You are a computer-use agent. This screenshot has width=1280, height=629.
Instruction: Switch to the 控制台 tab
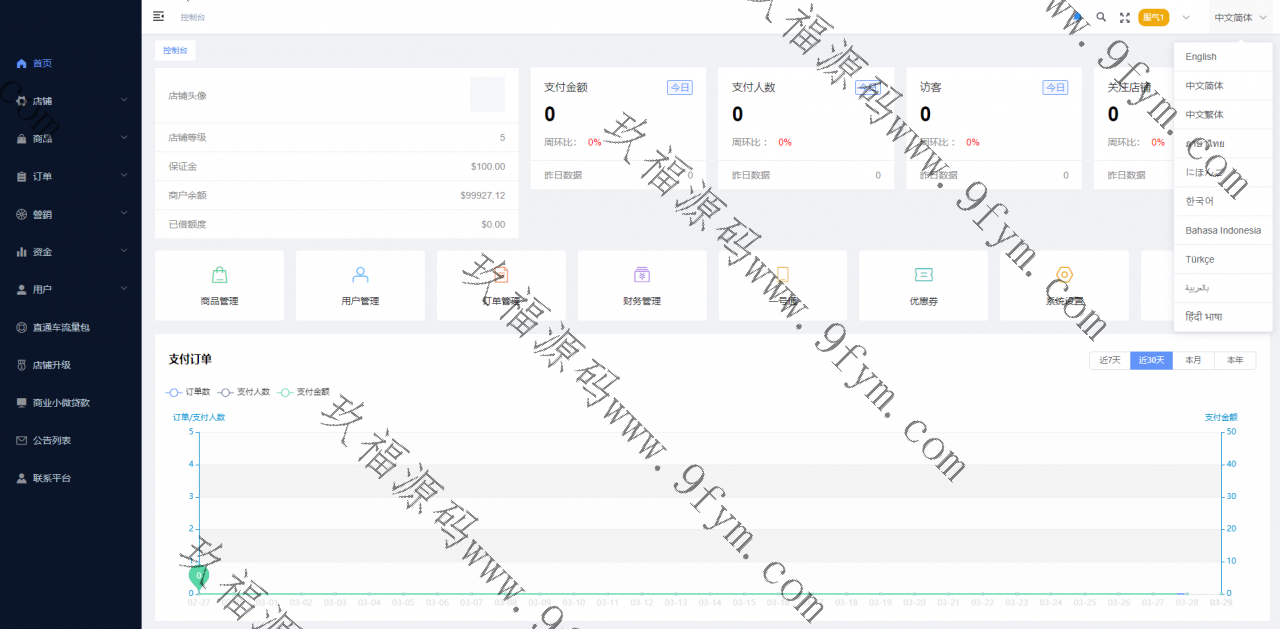click(175, 50)
